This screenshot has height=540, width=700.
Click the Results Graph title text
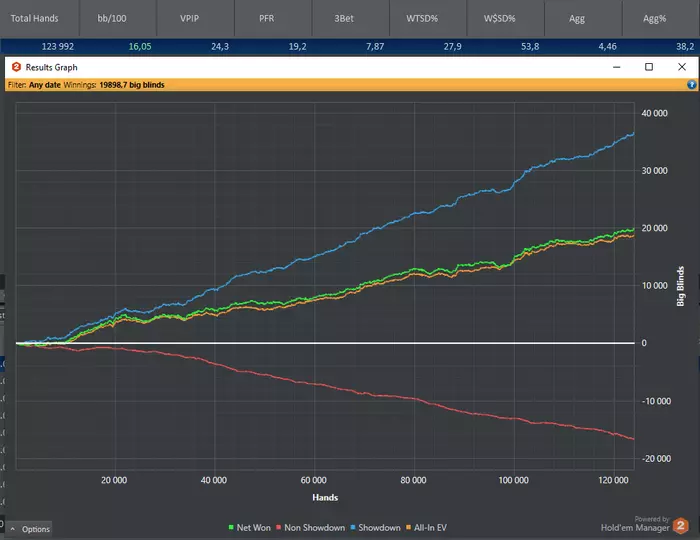51,67
